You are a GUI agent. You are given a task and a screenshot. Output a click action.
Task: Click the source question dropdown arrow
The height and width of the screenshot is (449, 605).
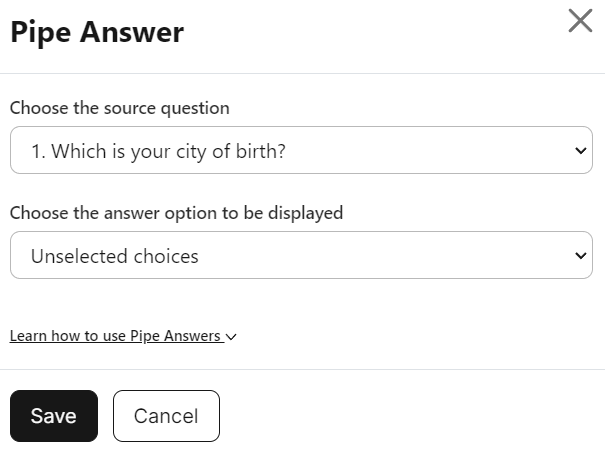[x=582, y=151]
